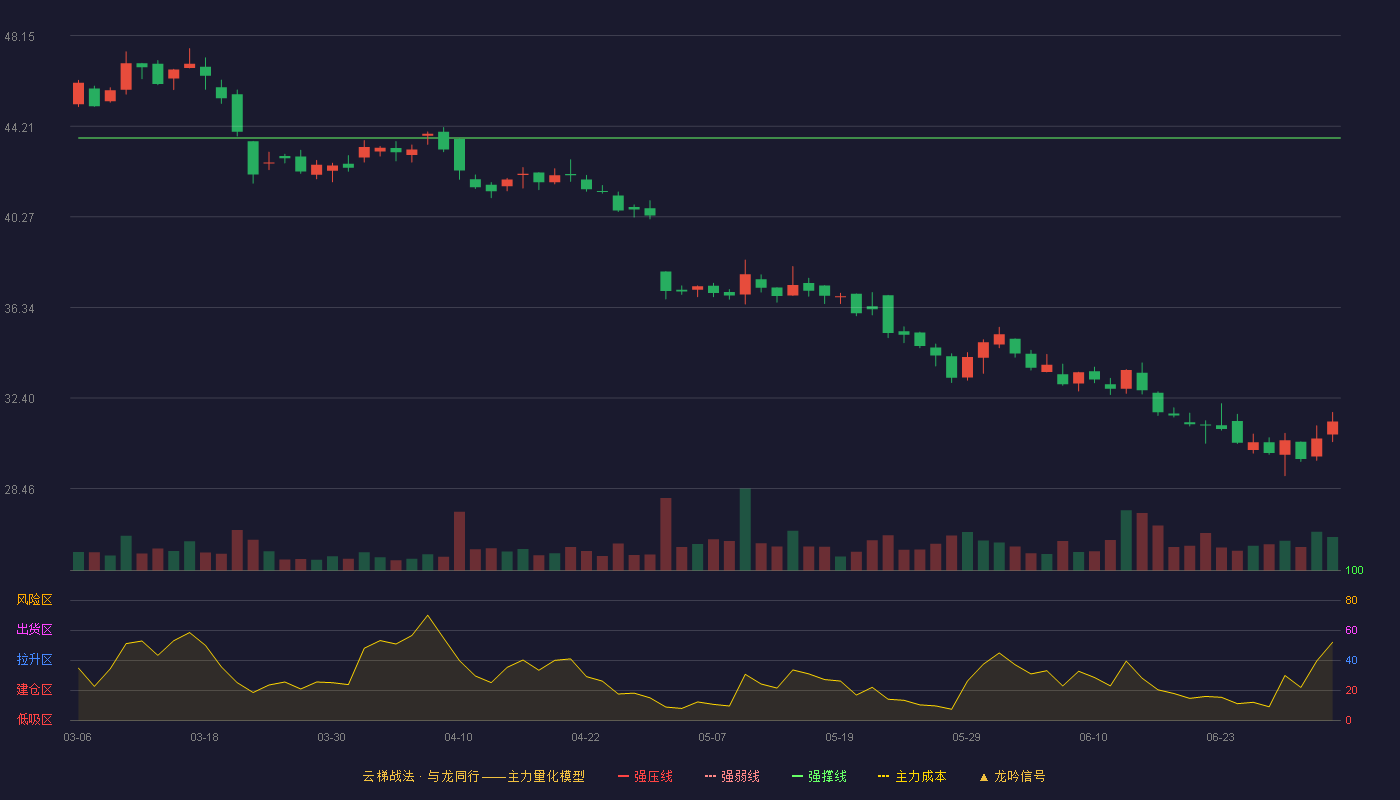The image size is (1400, 800).
Task: Click the red 0 indicator scale value
Action: pyautogui.click(x=1348, y=720)
